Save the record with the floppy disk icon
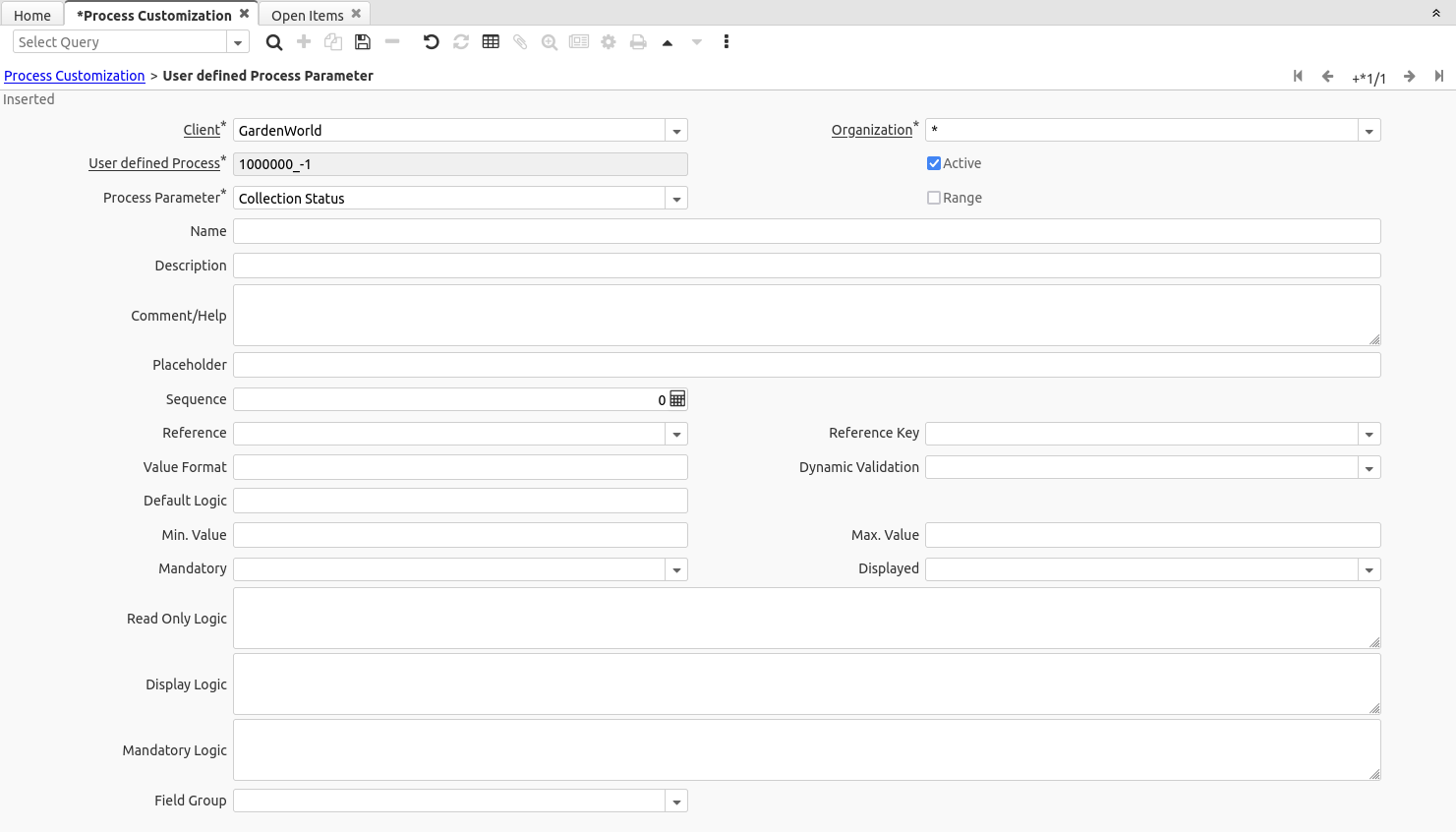The height and width of the screenshot is (832, 1456). tap(363, 42)
